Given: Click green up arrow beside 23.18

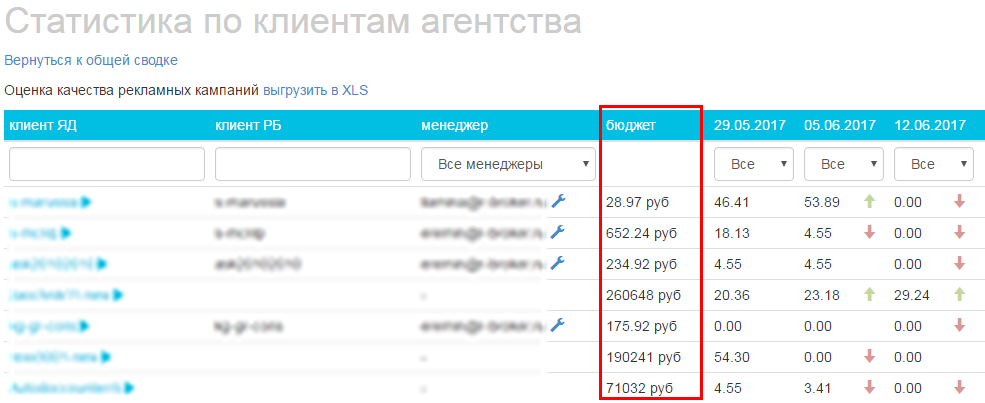Looking at the screenshot, I should [869, 294].
